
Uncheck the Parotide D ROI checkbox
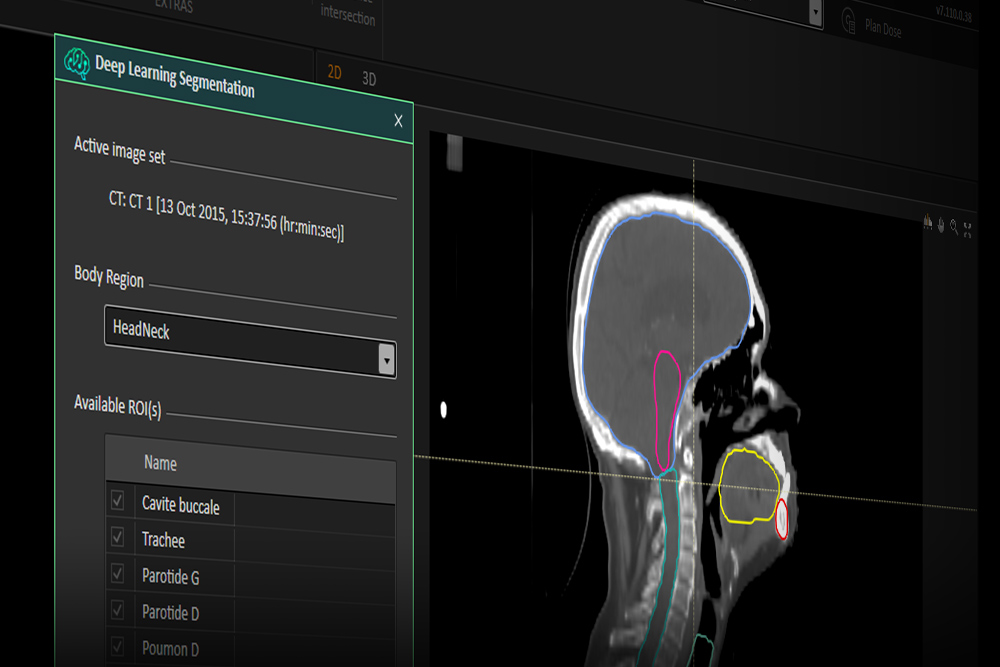[118, 610]
